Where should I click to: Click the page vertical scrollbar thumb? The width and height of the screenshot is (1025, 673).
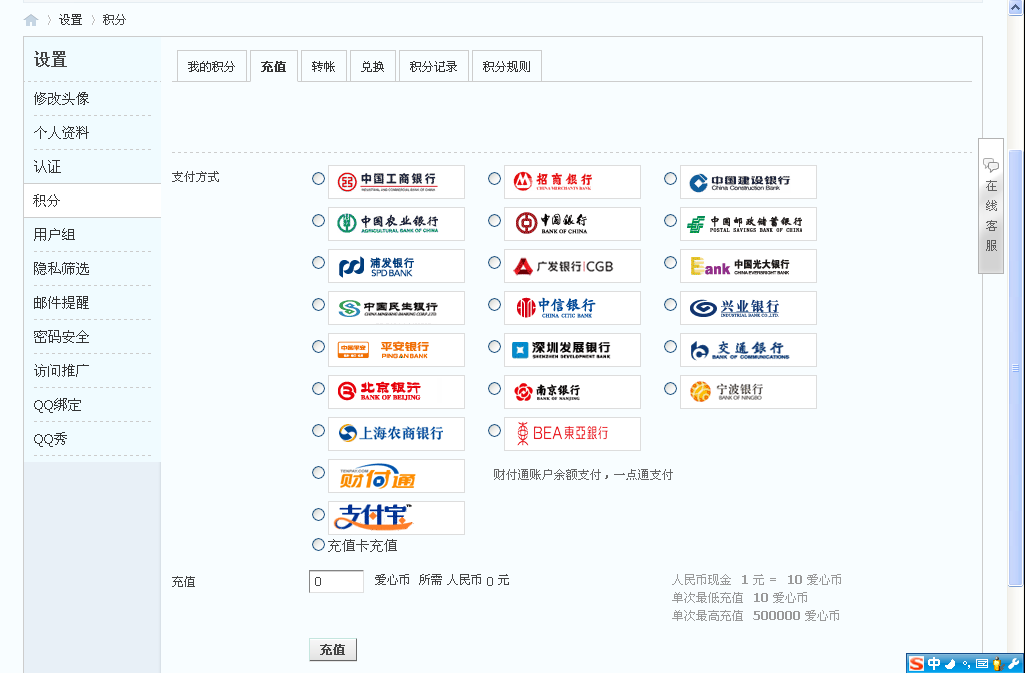click(x=1015, y=368)
